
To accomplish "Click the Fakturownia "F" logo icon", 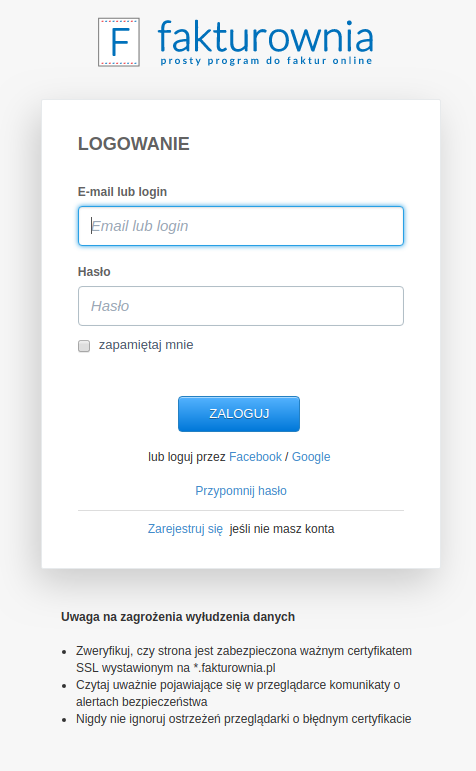I will pos(119,42).
